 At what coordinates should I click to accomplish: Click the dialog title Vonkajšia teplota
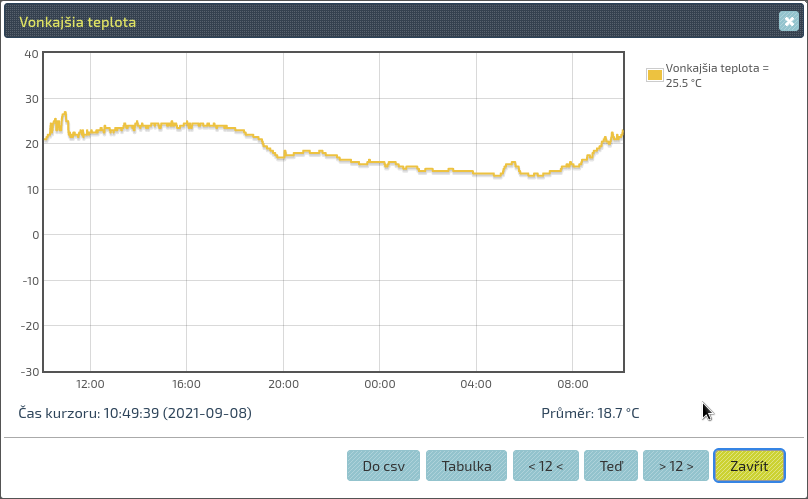pos(78,22)
